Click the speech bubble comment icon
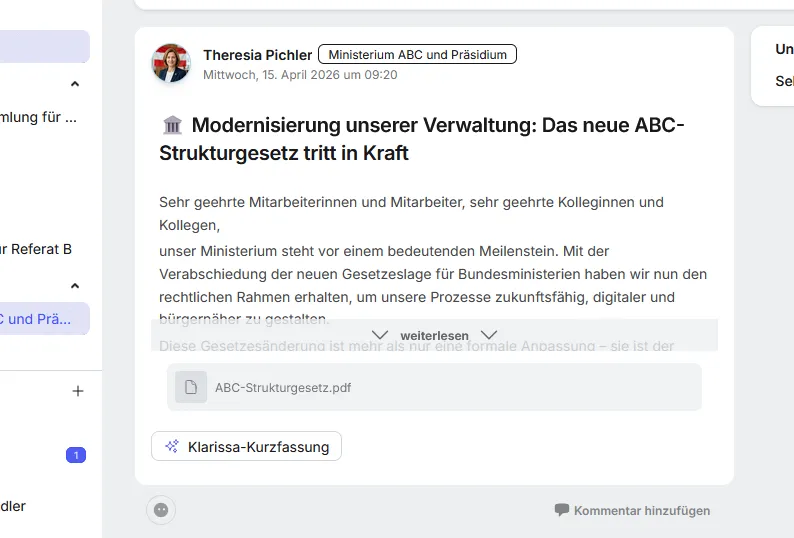 pos(562,510)
